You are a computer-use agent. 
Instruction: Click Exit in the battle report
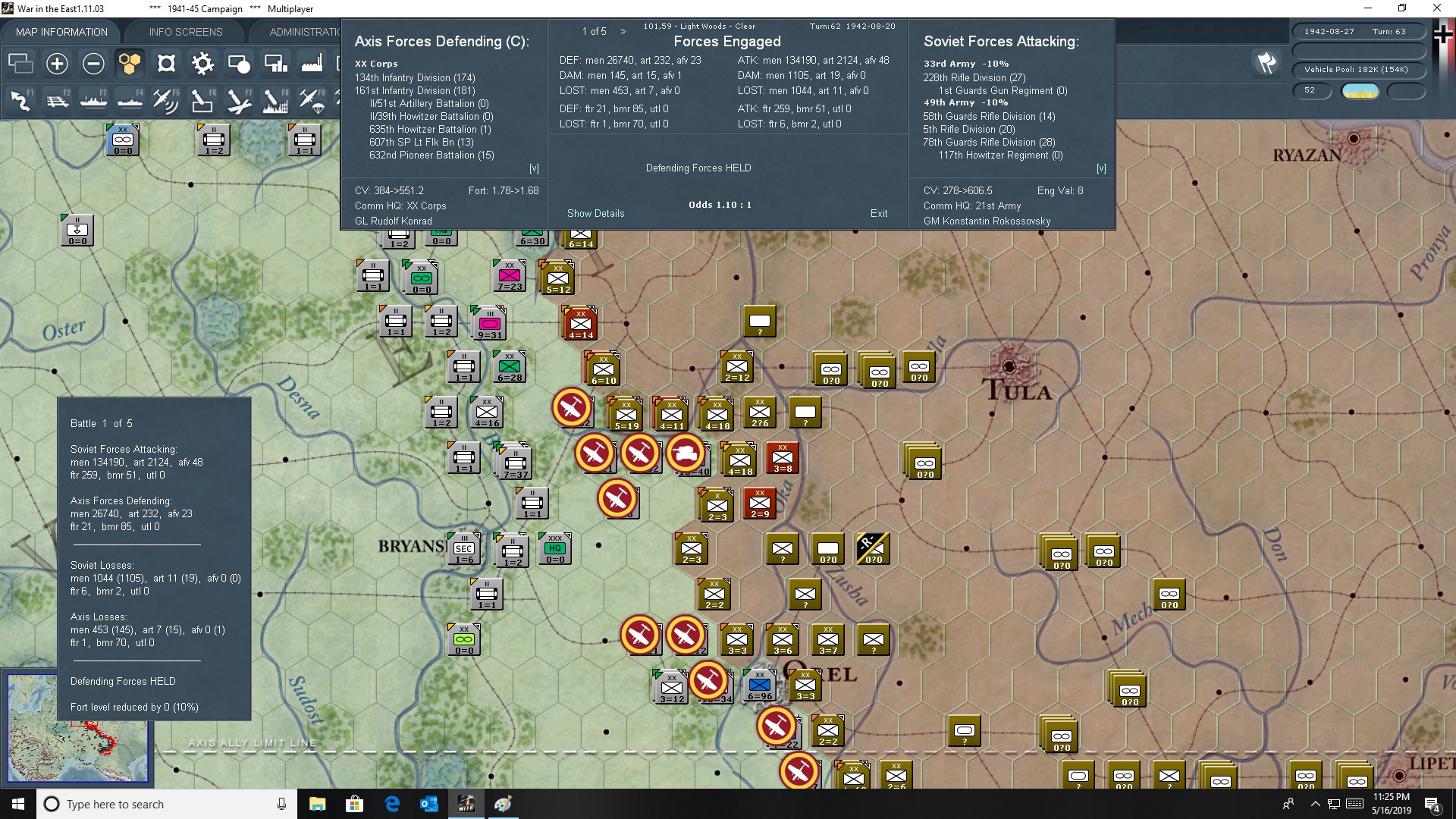tap(879, 214)
